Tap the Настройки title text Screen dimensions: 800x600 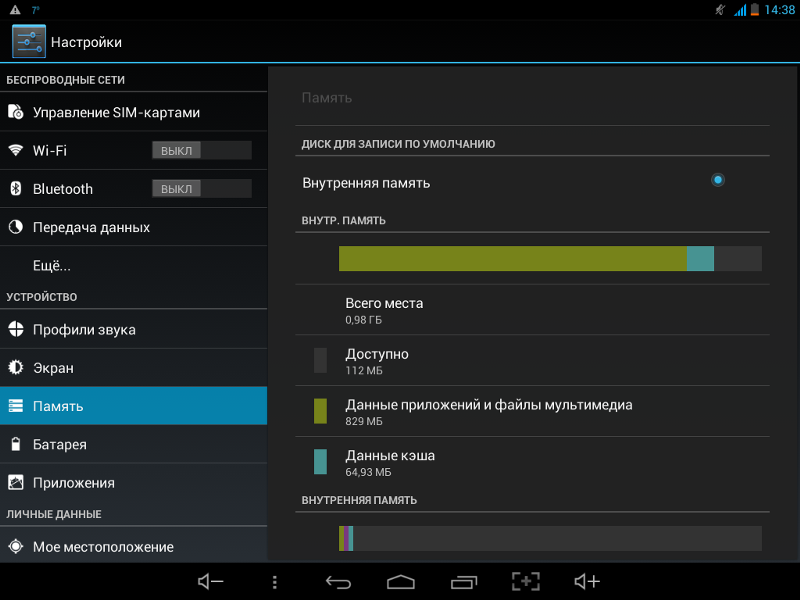pos(86,42)
